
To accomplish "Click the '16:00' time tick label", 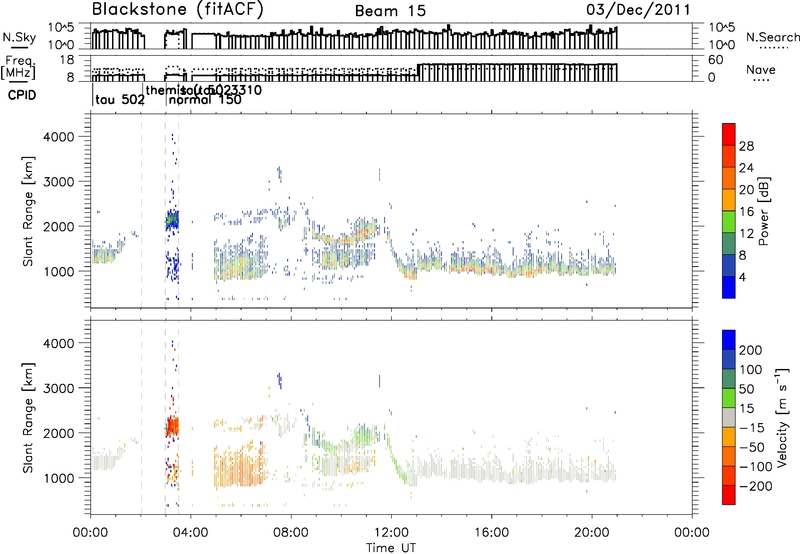I will coord(491,533).
